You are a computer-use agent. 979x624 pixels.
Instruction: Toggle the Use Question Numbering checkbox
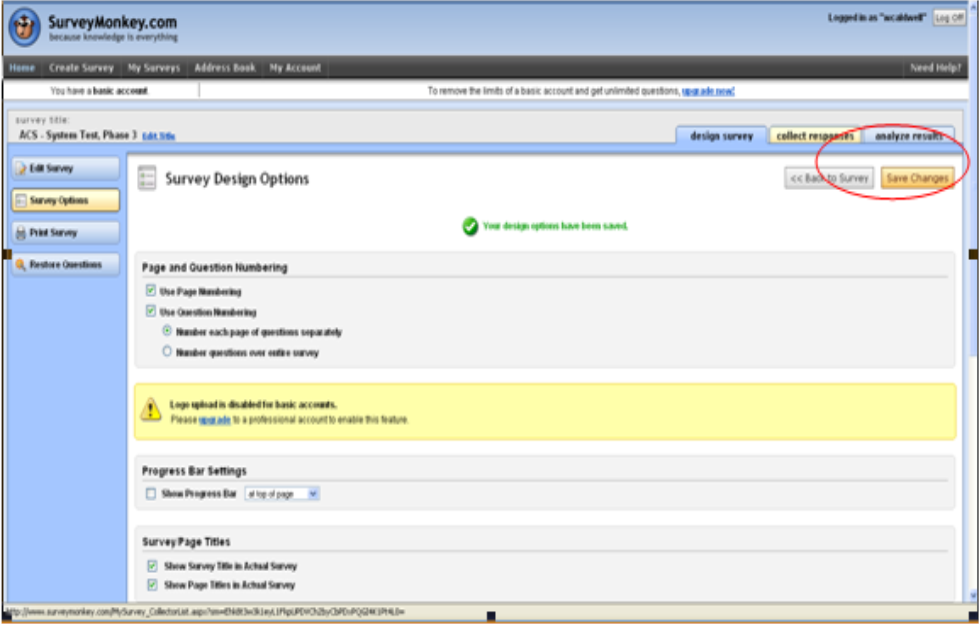coord(151,312)
